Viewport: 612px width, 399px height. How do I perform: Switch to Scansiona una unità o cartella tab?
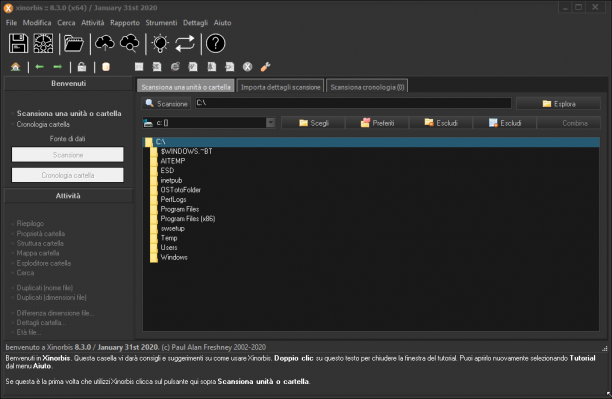pos(186,87)
